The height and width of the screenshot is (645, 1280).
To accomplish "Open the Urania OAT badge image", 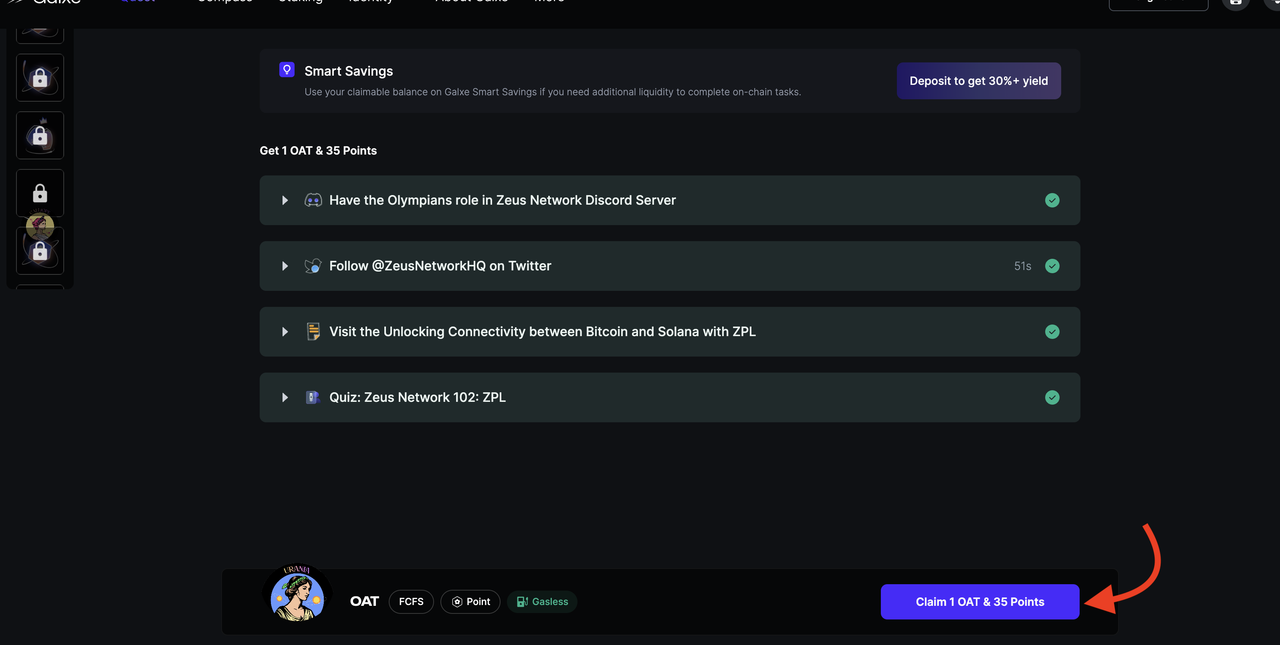I will point(297,594).
